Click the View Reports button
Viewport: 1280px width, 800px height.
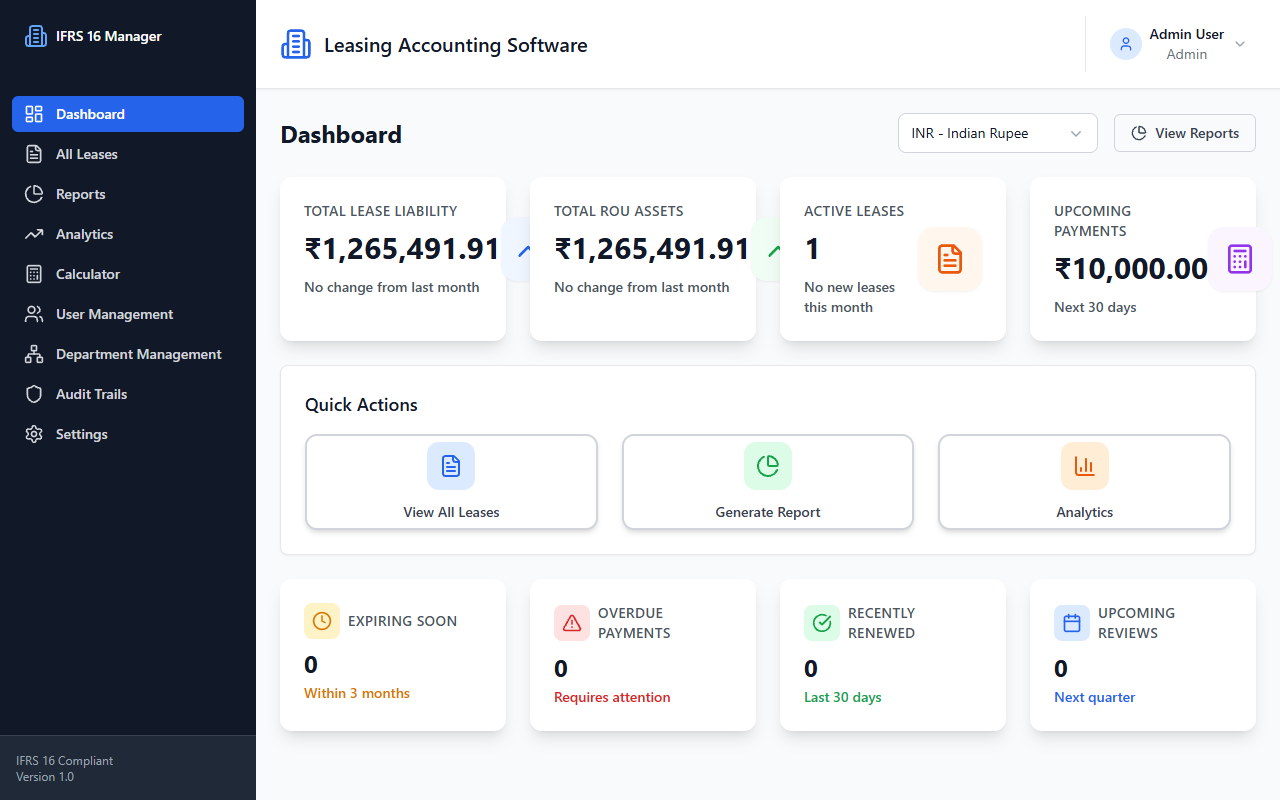pyautogui.click(x=1185, y=133)
